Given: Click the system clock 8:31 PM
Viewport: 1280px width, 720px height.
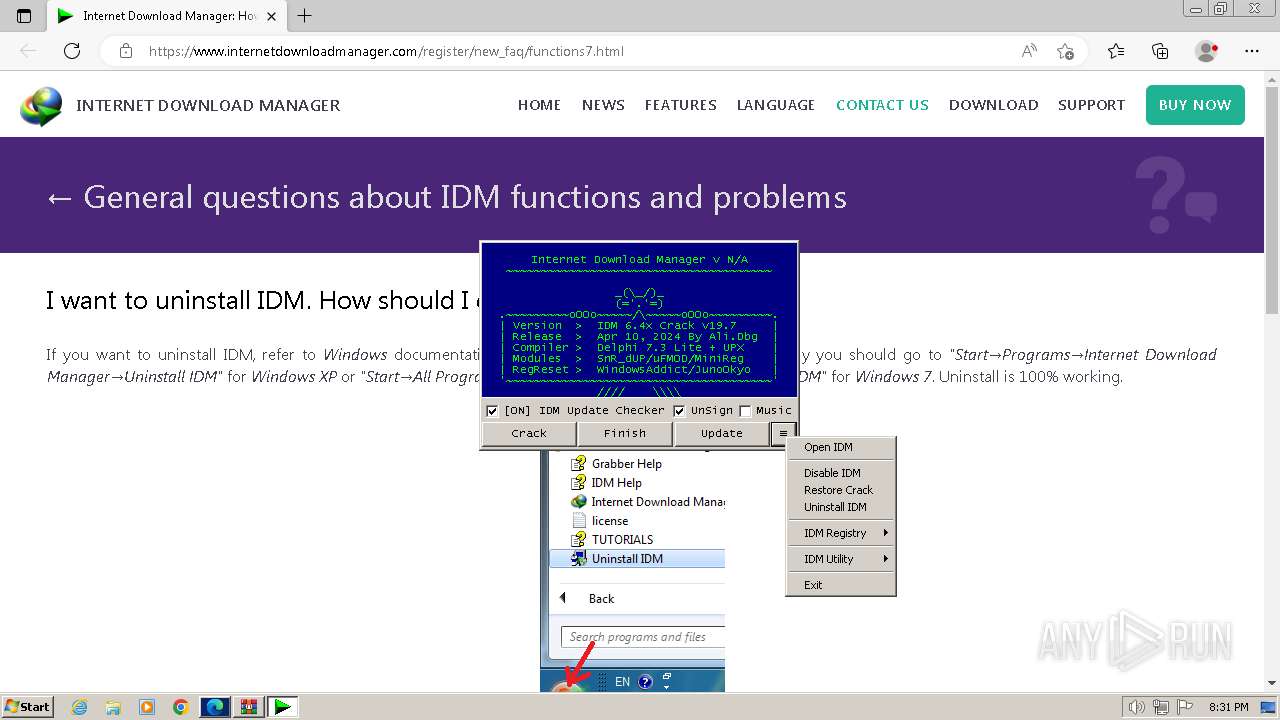Looking at the screenshot, I should 1229,707.
